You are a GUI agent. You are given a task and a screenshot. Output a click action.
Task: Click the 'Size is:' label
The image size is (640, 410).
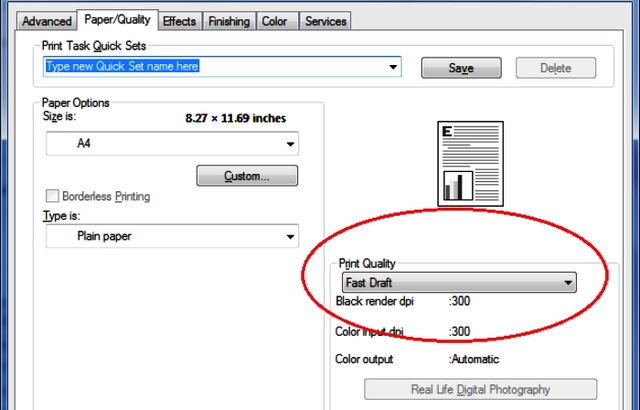[x=60, y=117]
